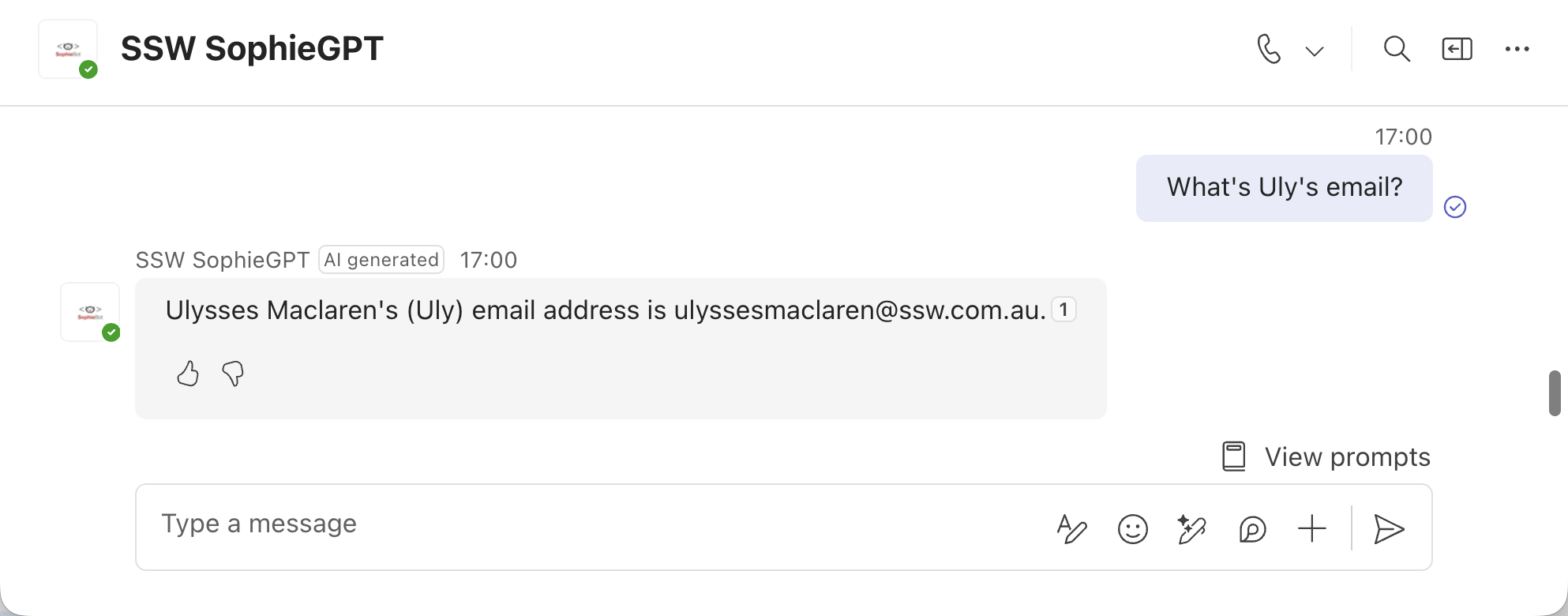
Task: Click SSW SophieGPT avatar in the header
Action: click(69, 49)
